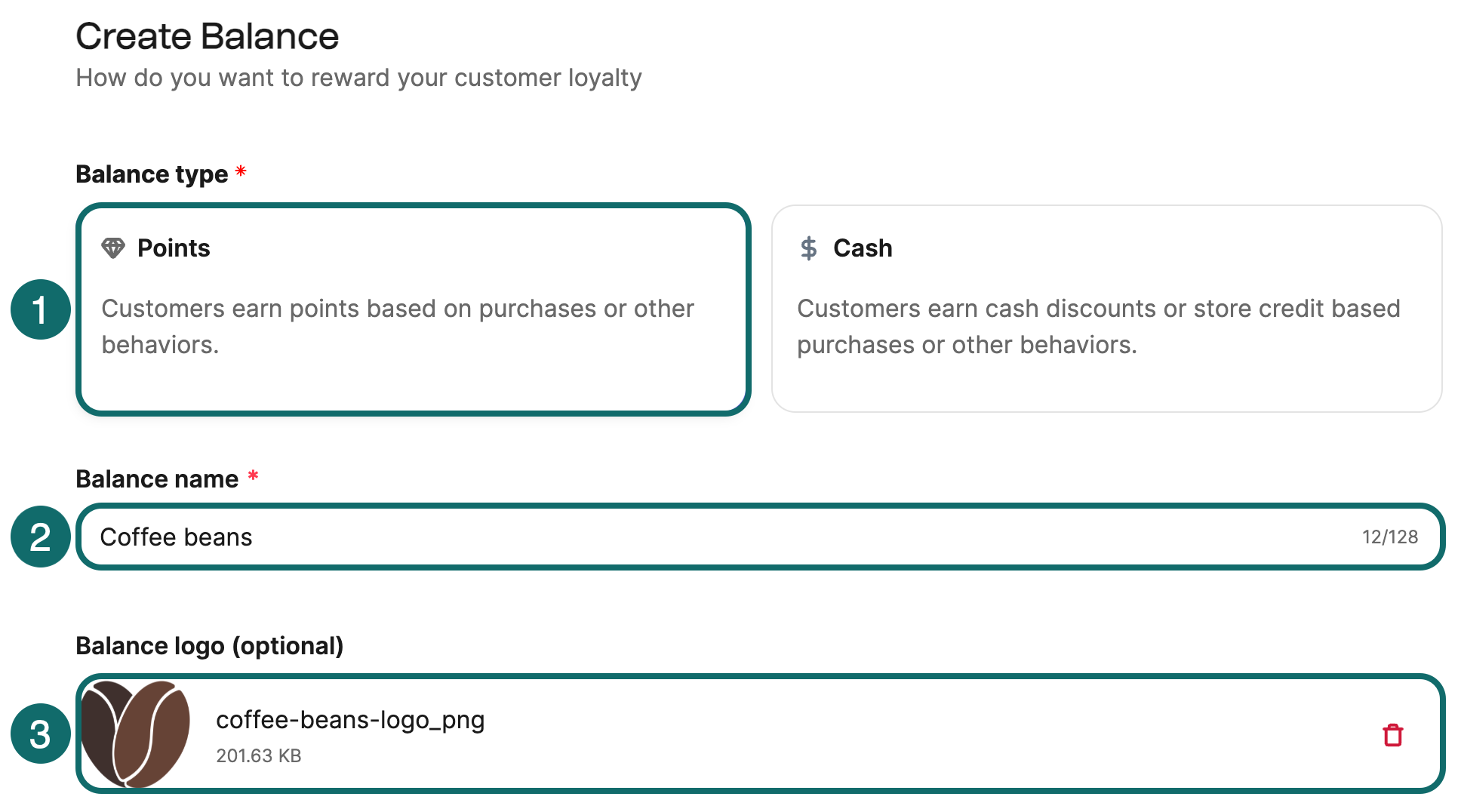Image resolution: width=1461 pixels, height=812 pixels.
Task: Click the file size label under the logo name
Action: click(x=259, y=755)
